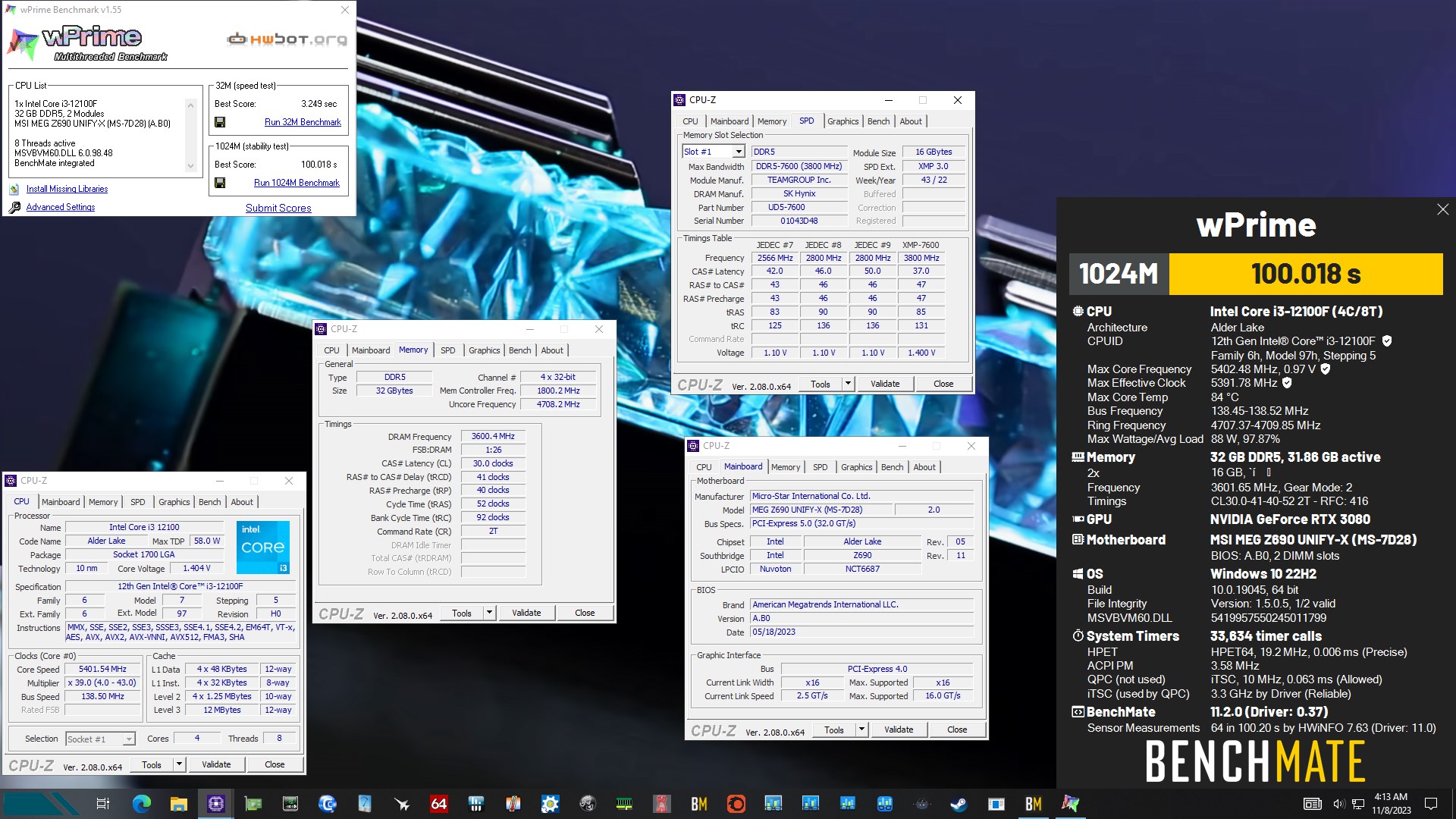Click the rightmost BM BenchMate taskbar icon
Screen dimensions: 1456x819
pyautogui.click(x=1034, y=804)
